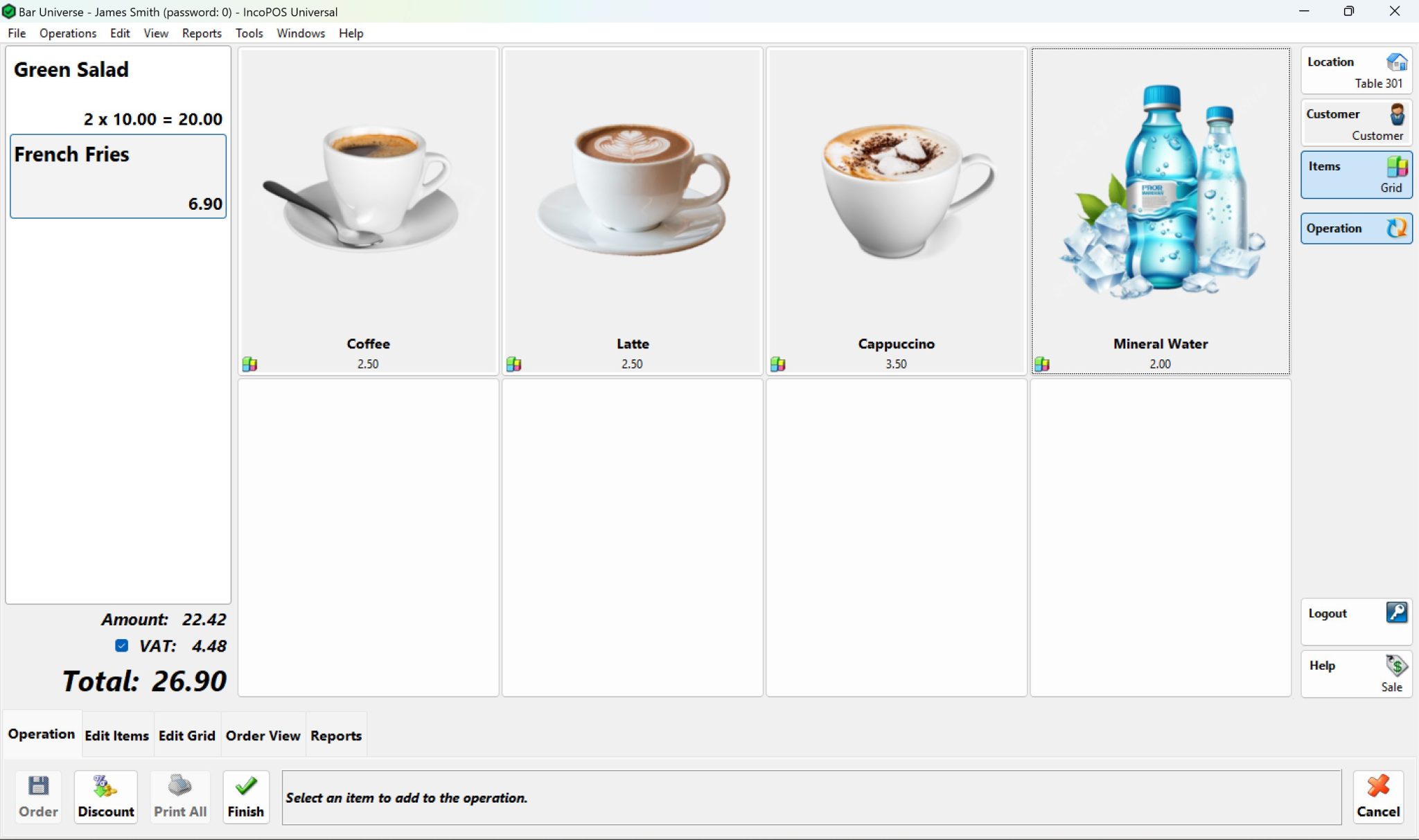The height and width of the screenshot is (840, 1419).
Task: Open the Operations menu
Action: pos(68,33)
